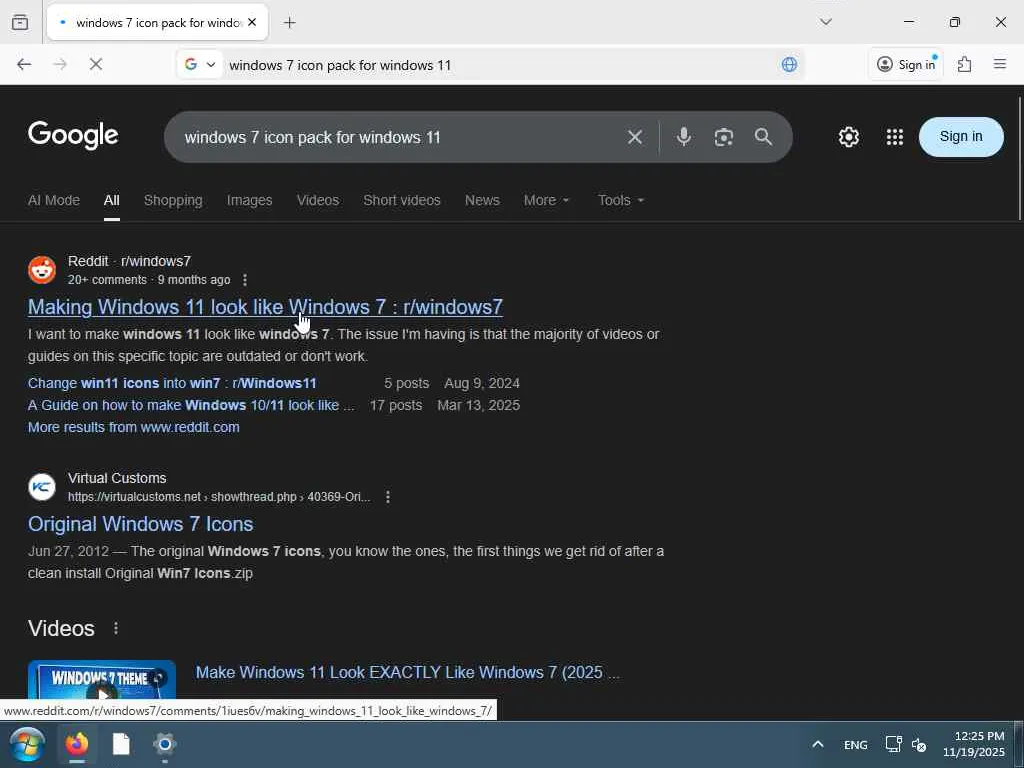Click the network tray icon

[893, 744]
